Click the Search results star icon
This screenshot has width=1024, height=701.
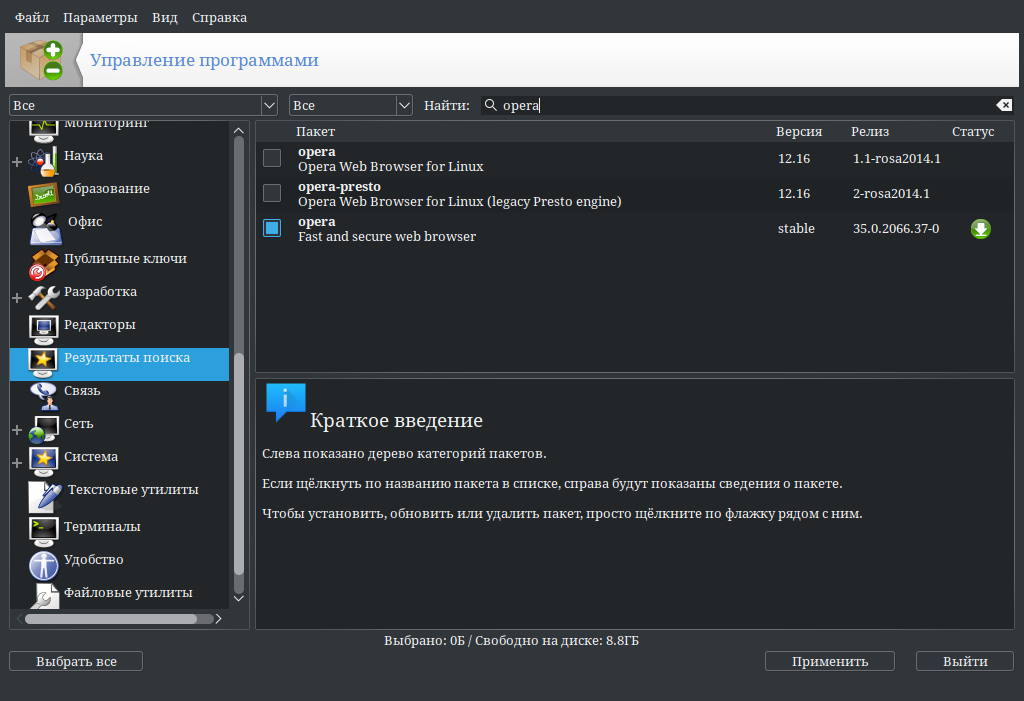43,362
